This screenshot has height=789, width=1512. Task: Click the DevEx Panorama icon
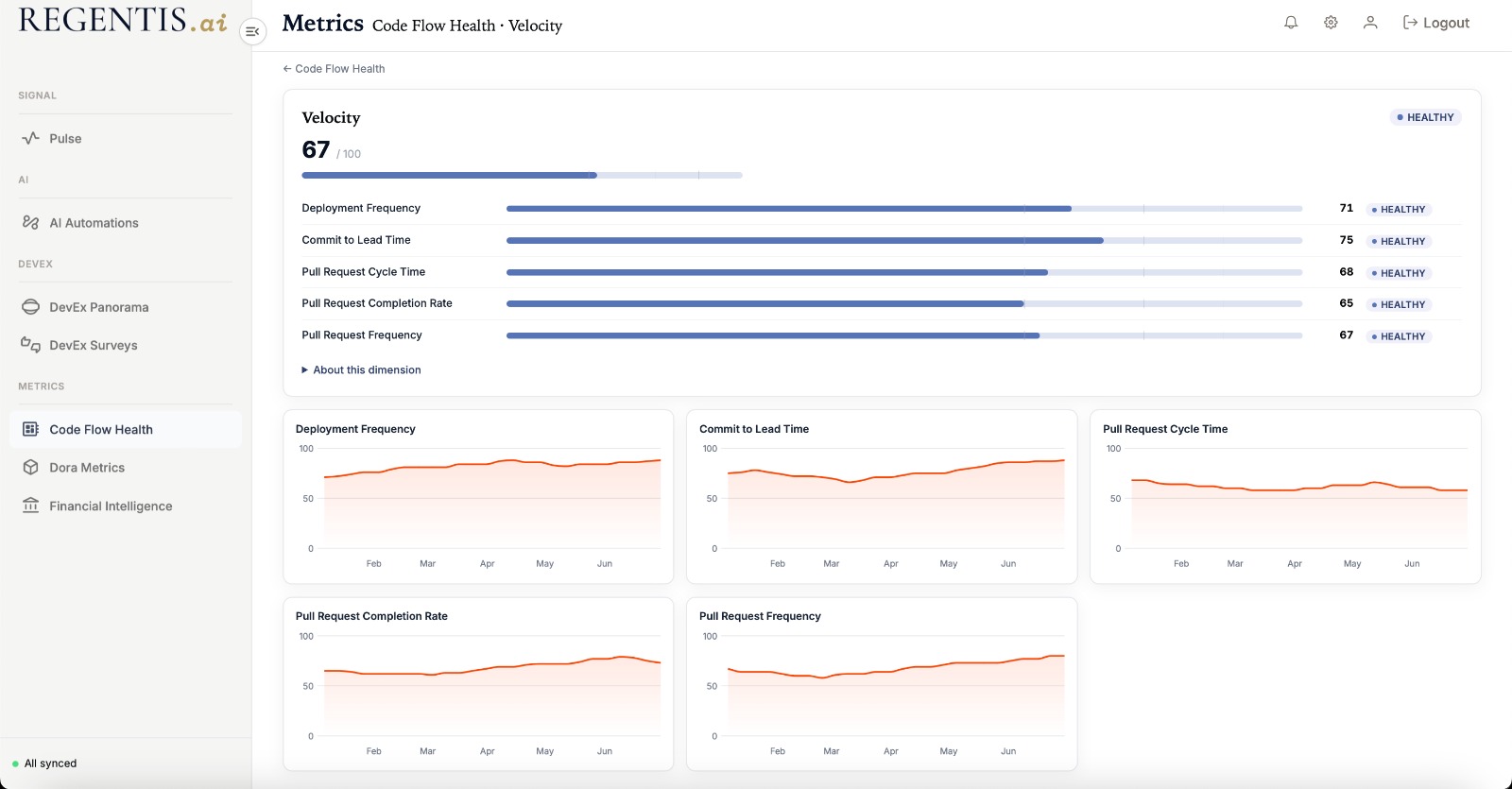click(x=30, y=307)
